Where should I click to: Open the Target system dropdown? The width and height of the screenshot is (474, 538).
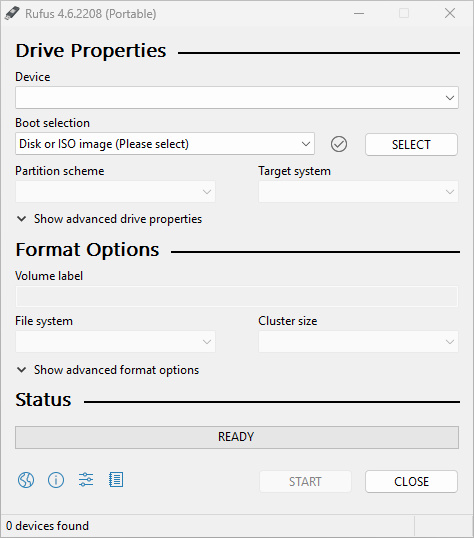tap(358, 191)
